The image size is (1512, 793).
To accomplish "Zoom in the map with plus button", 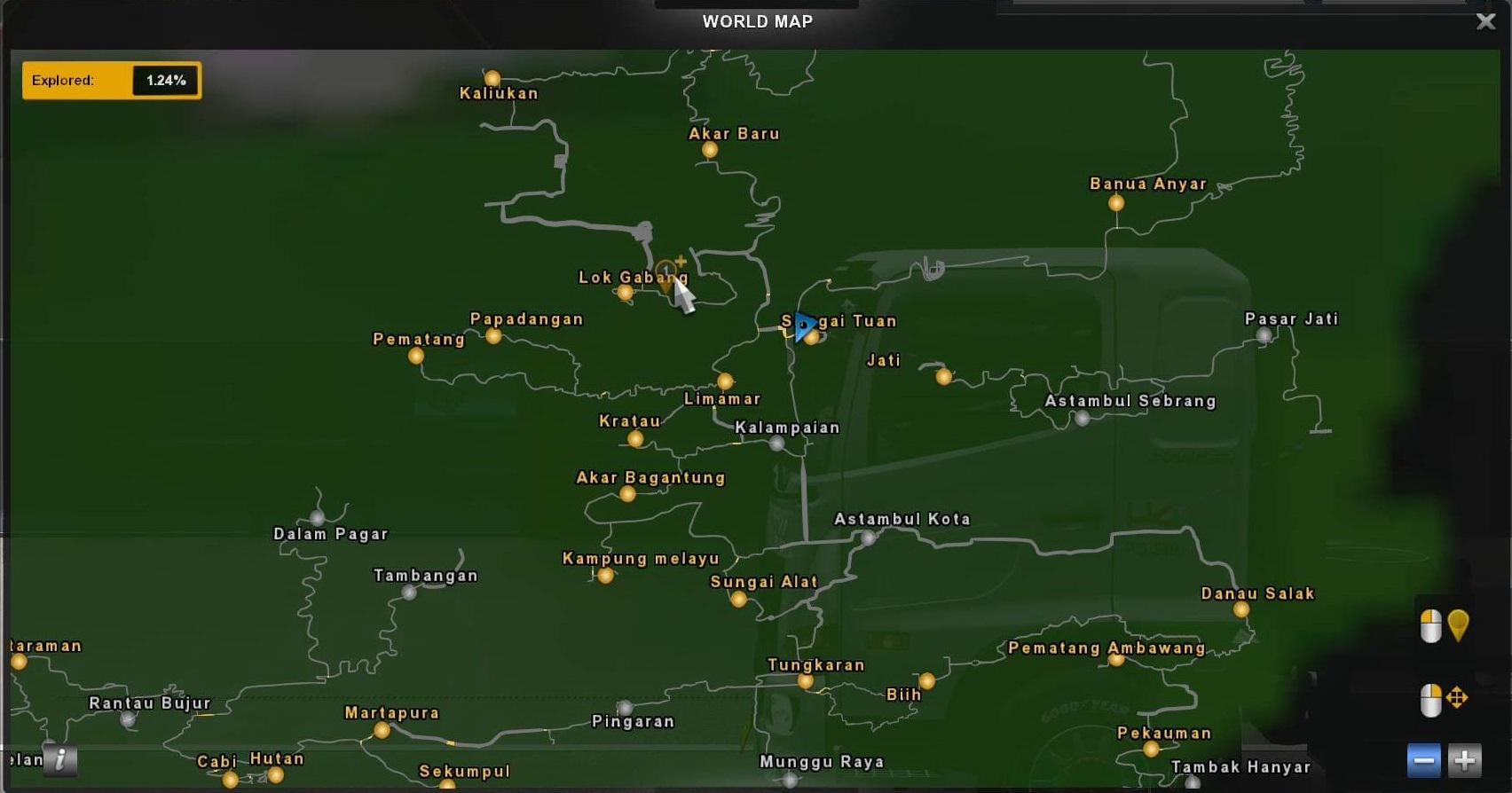I will pos(1464,760).
